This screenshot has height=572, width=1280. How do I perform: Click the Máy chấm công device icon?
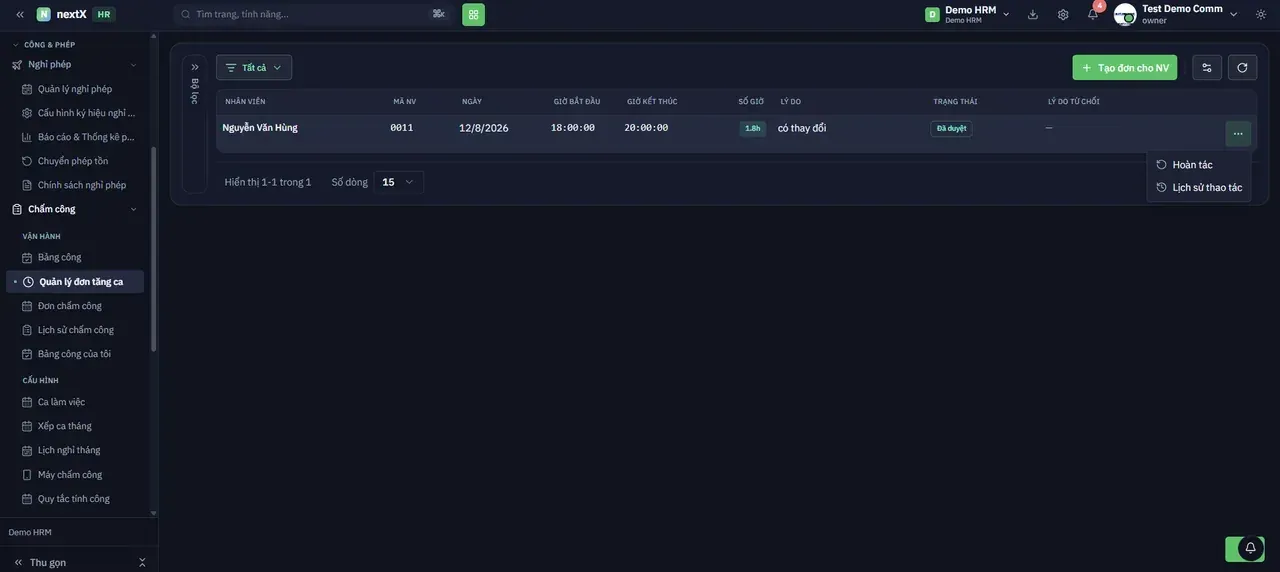(28, 475)
